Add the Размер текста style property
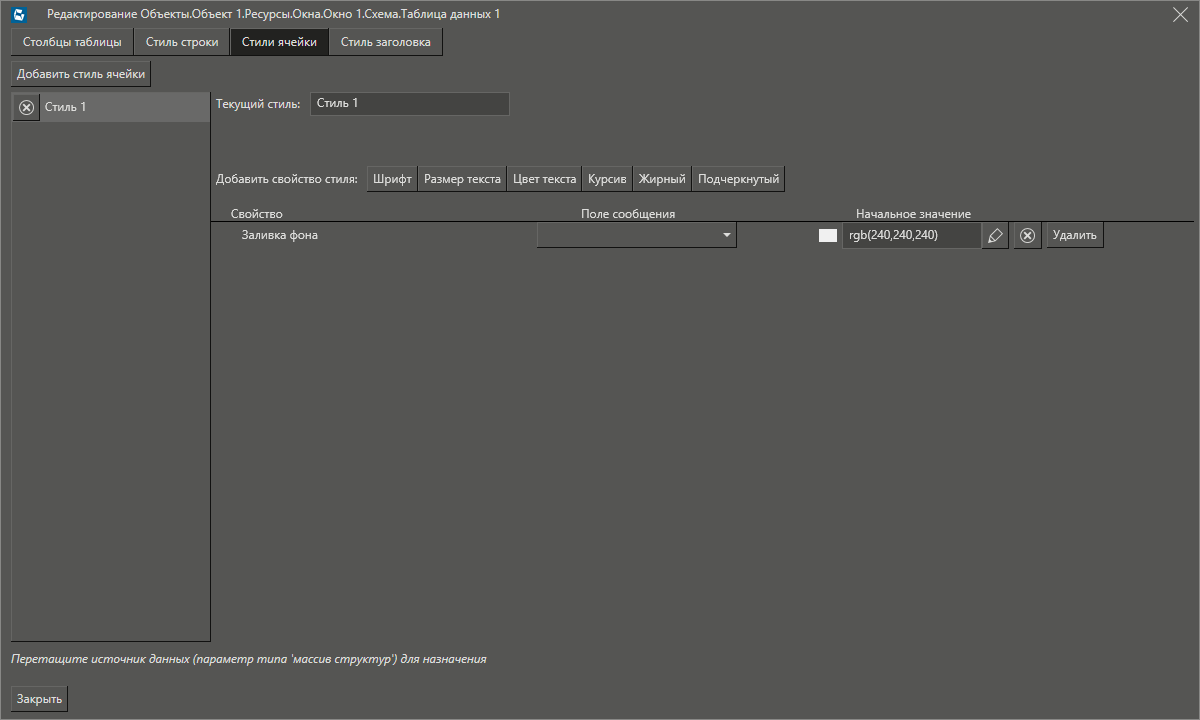This screenshot has height=720, width=1200. coord(462,178)
